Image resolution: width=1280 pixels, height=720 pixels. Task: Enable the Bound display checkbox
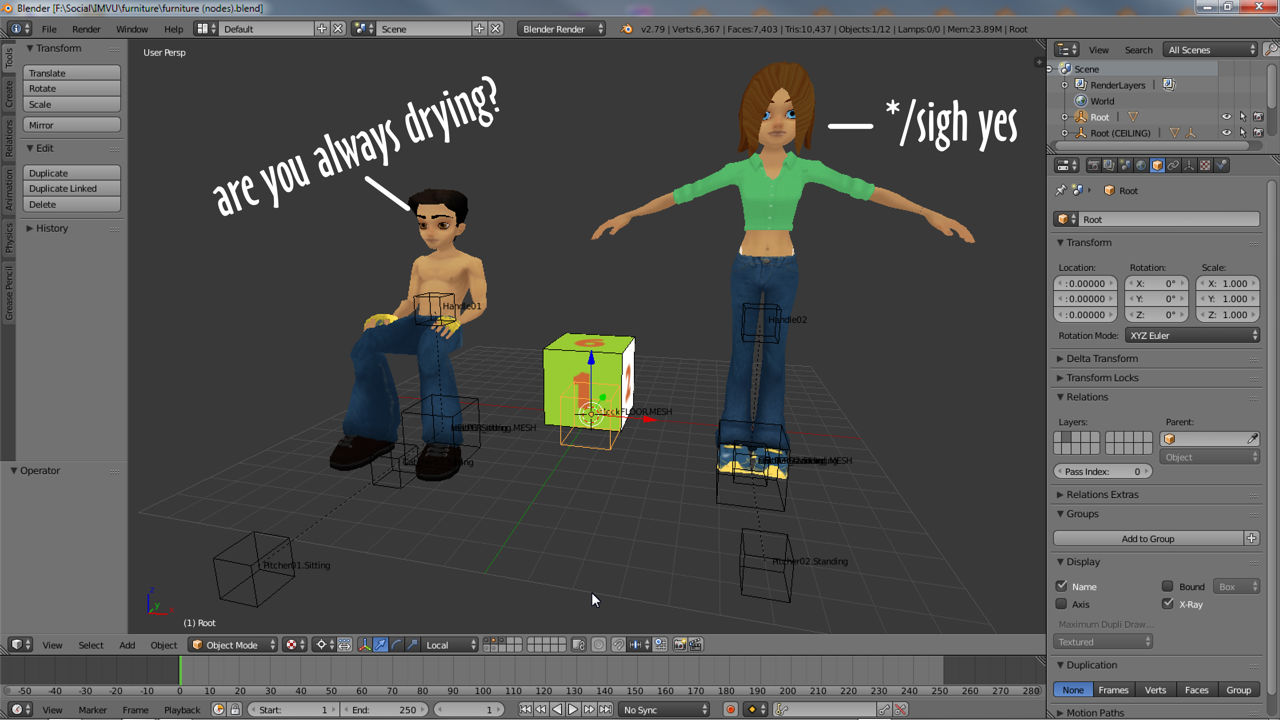(1167, 586)
